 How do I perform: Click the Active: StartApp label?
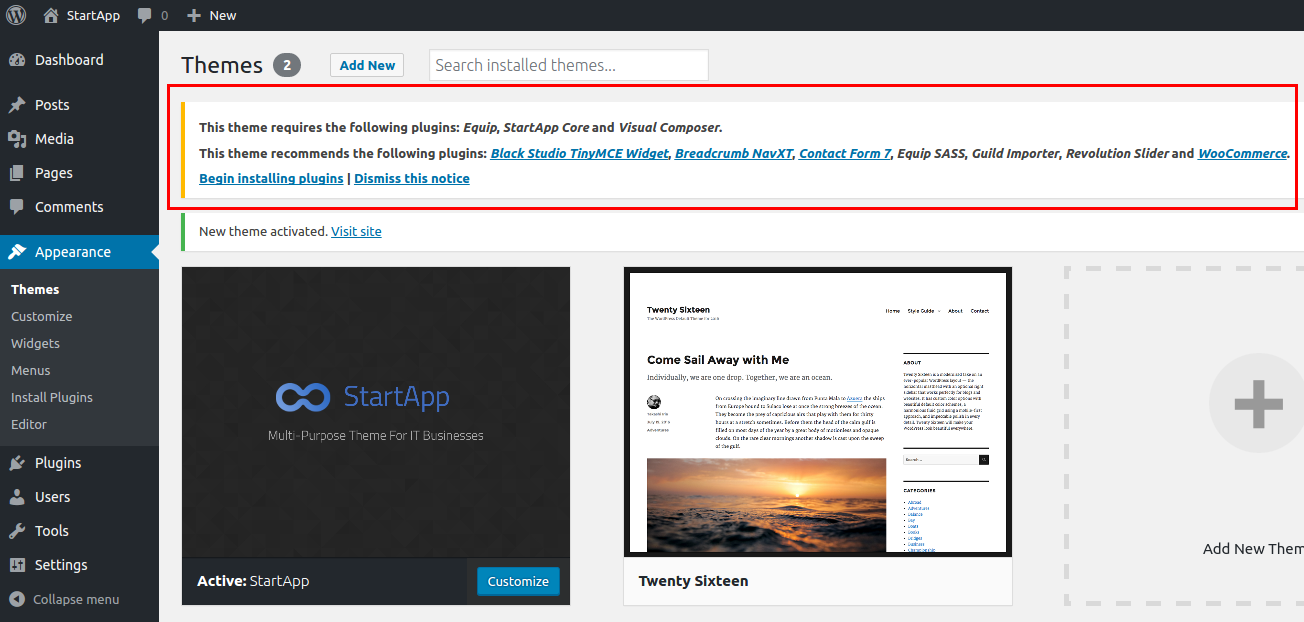click(x=253, y=581)
